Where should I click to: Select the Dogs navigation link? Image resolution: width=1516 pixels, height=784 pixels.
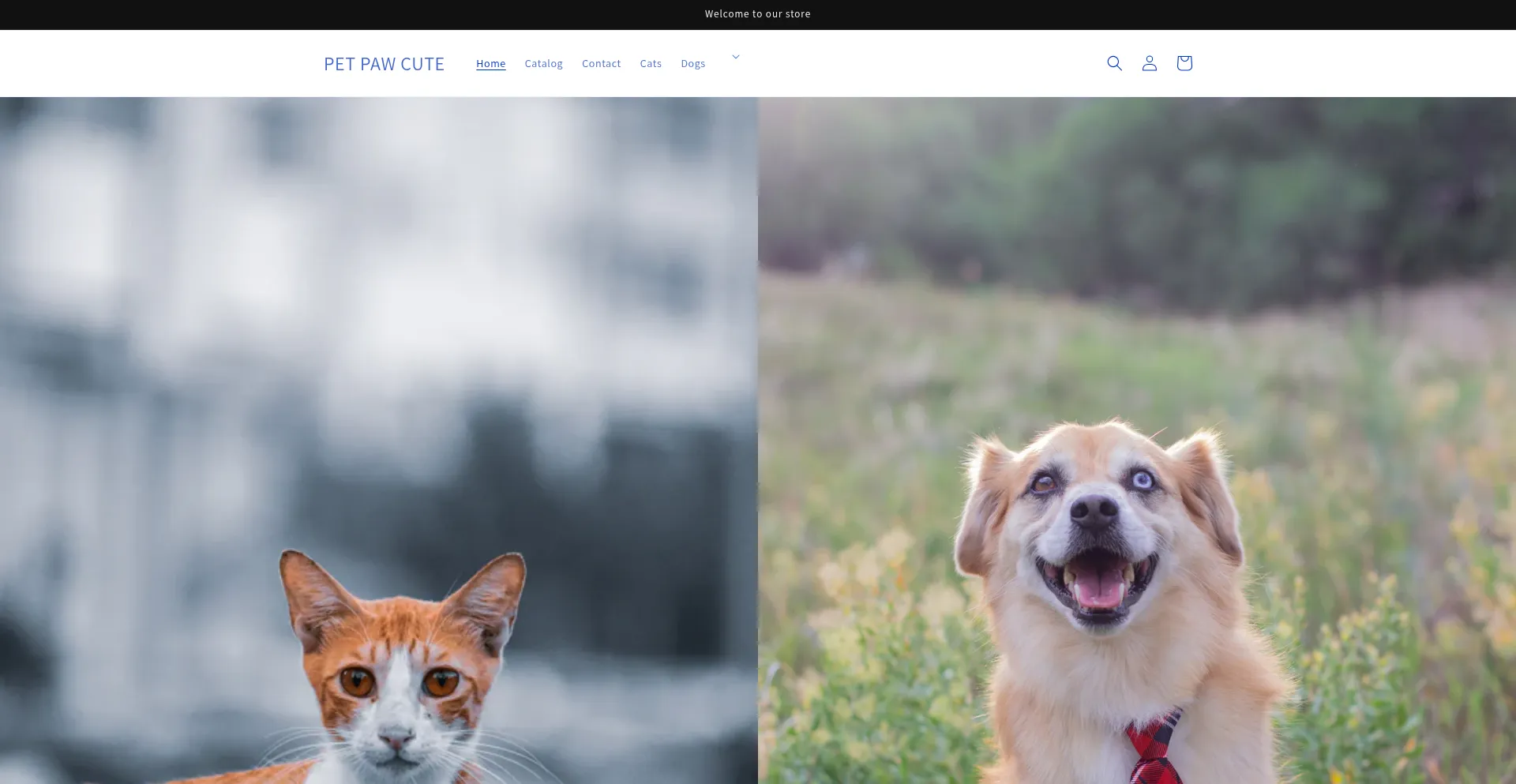pyautogui.click(x=692, y=64)
